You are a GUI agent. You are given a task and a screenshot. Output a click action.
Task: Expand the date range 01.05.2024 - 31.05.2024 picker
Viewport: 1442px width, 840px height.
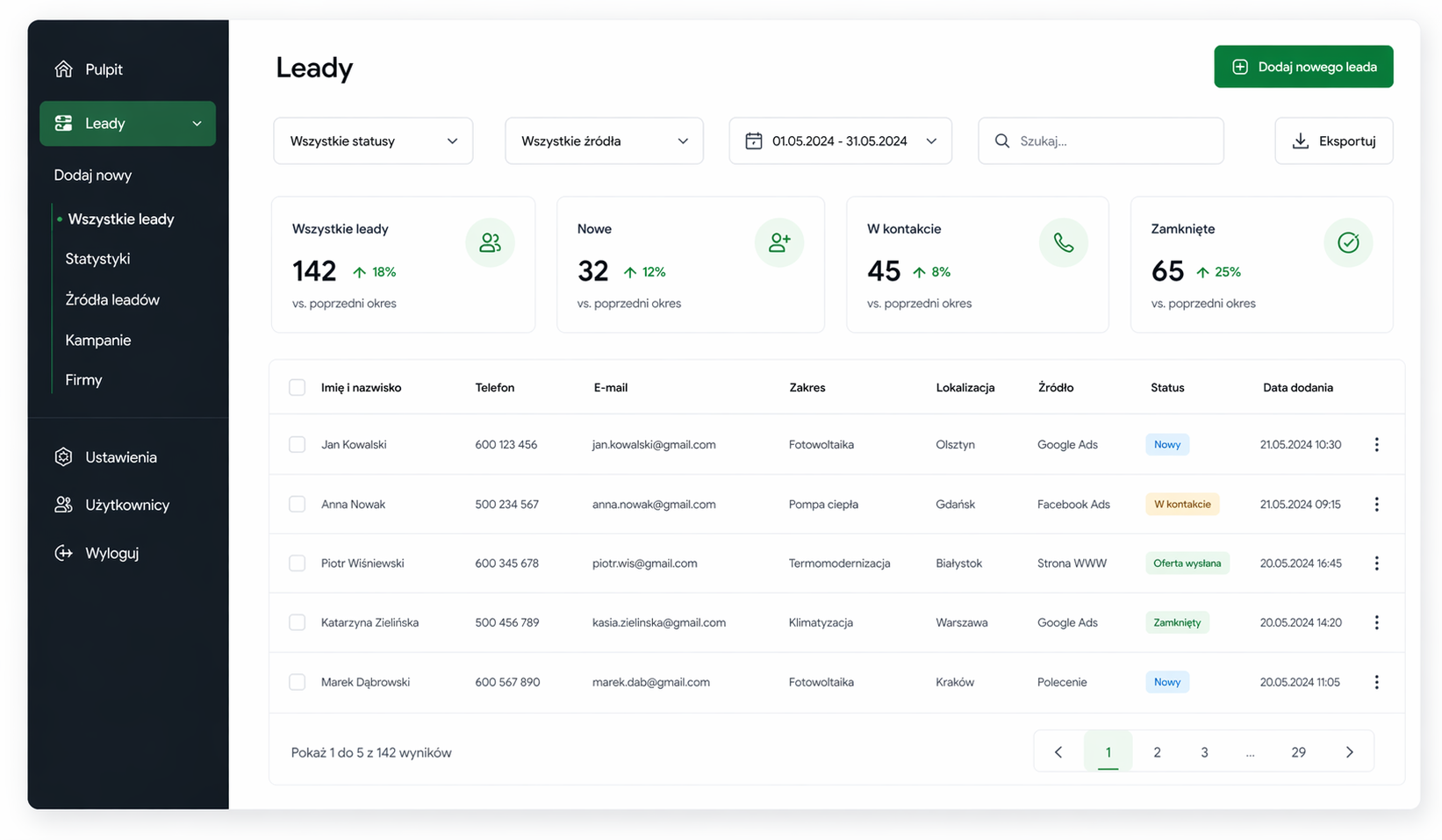[840, 140]
